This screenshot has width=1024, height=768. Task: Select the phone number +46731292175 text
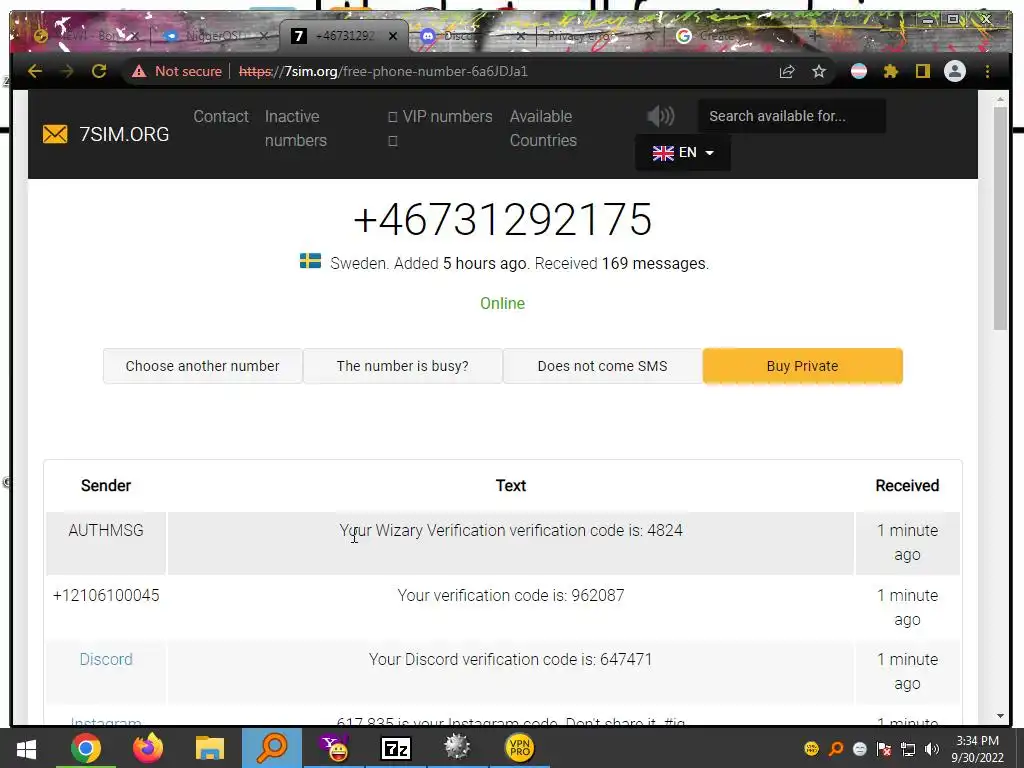[502, 219]
